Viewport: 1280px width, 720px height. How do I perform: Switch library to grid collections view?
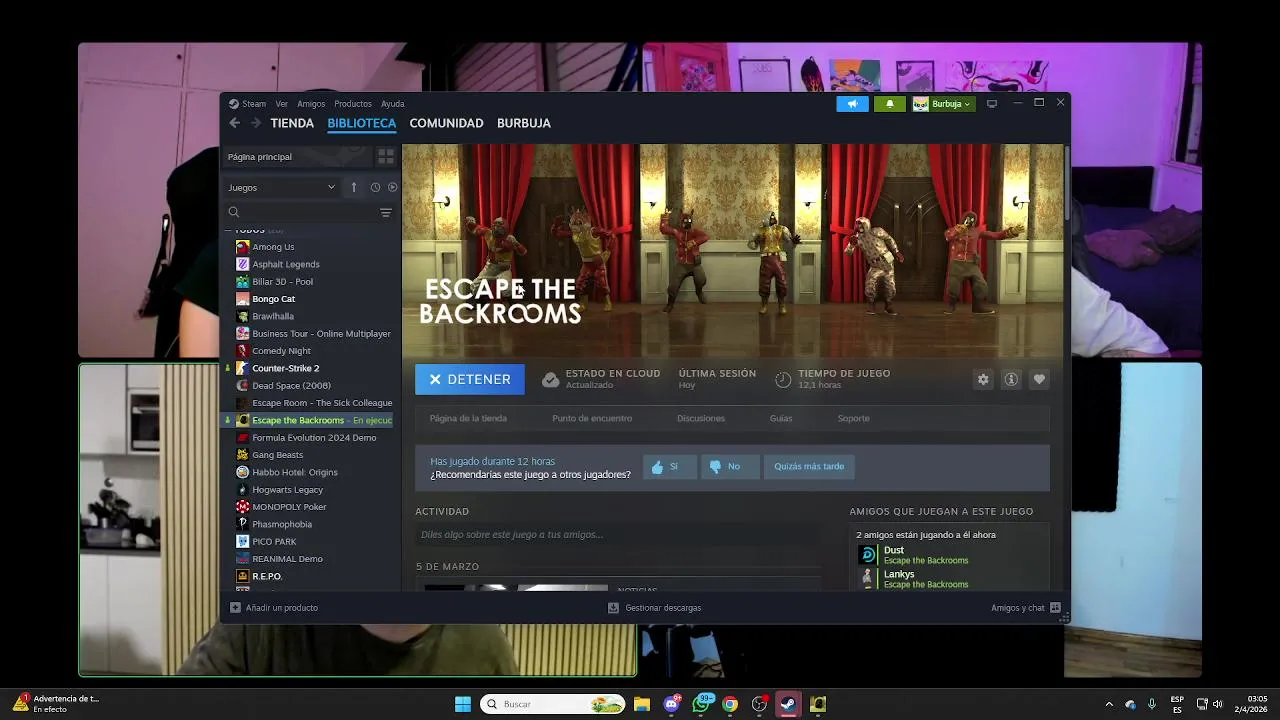[386, 157]
